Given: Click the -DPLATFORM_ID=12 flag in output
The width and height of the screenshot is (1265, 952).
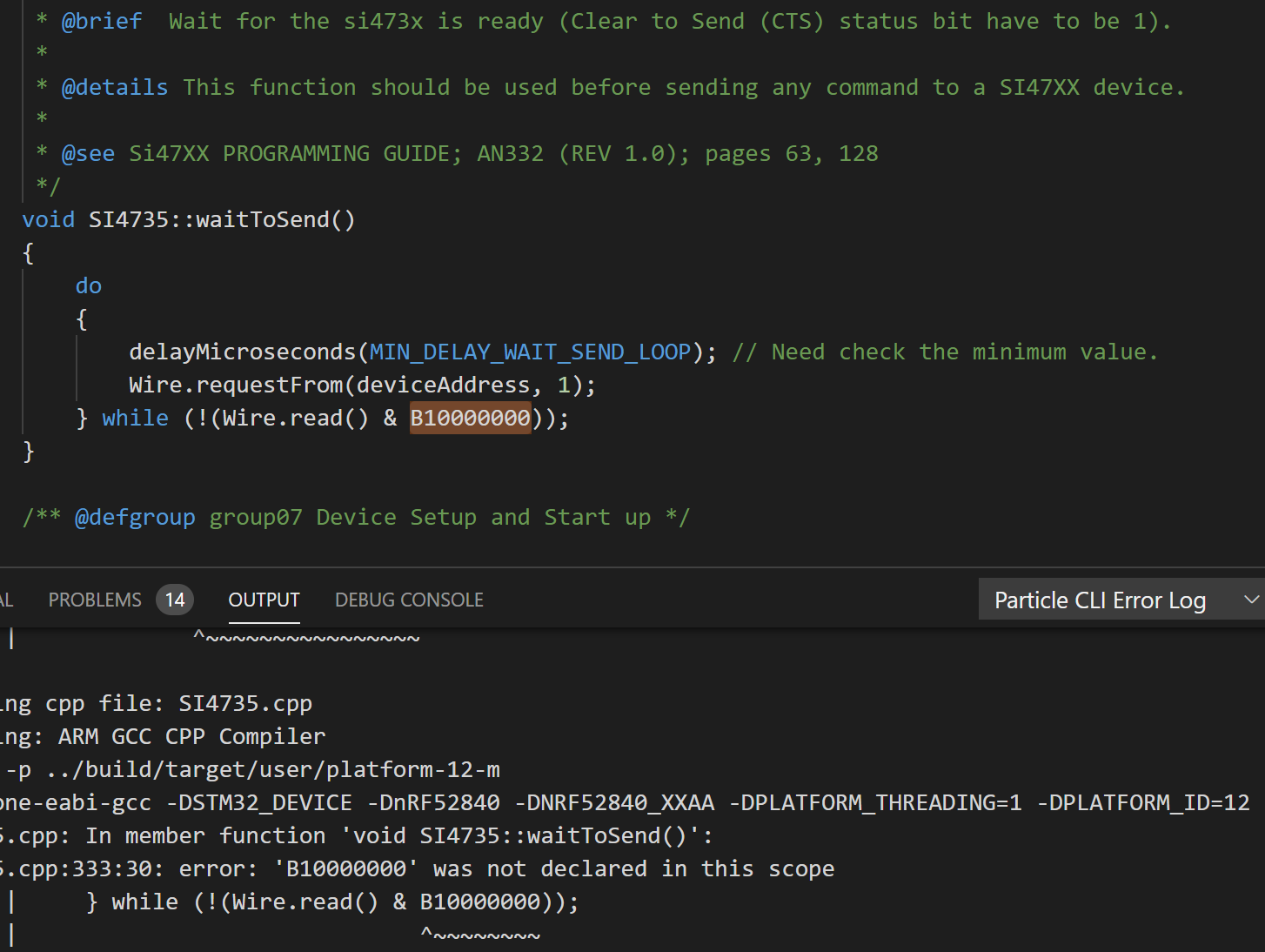Looking at the screenshot, I should 1143,802.
